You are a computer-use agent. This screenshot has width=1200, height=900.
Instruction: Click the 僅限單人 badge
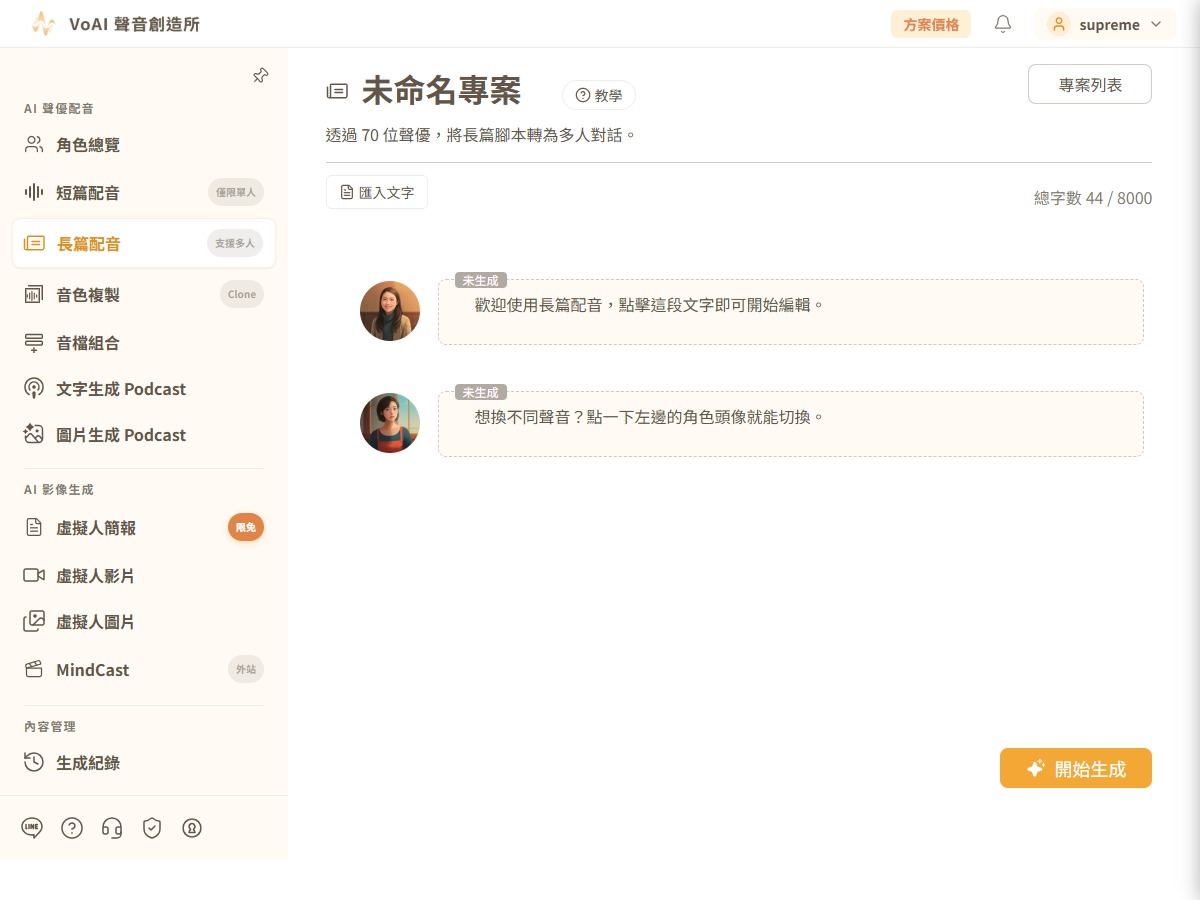pos(236,192)
